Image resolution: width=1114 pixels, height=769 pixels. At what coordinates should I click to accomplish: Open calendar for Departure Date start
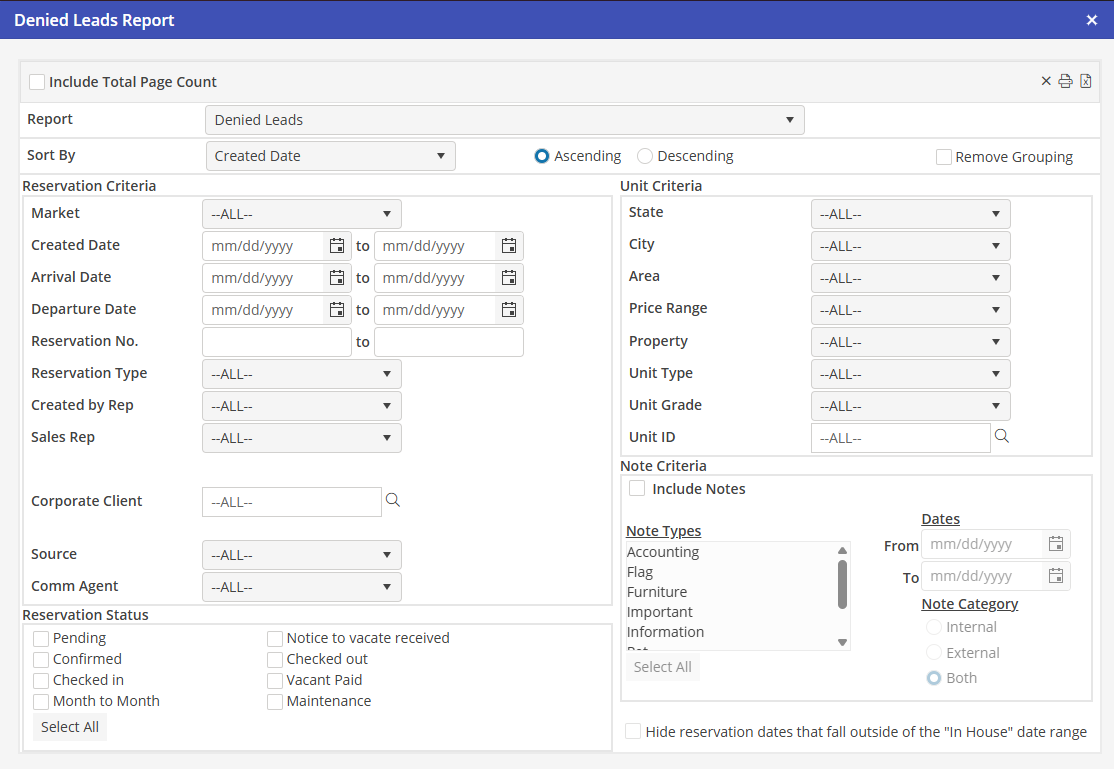pyautogui.click(x=337, y=310)
